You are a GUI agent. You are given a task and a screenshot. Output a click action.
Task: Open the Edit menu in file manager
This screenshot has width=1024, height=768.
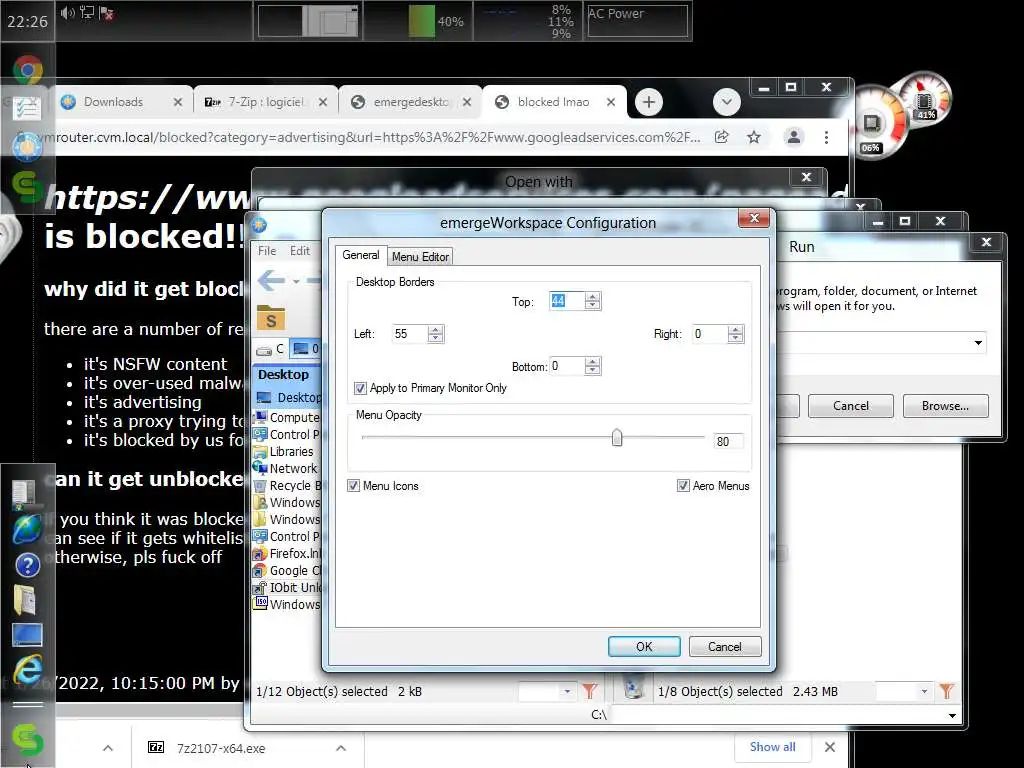pyautogui.click(x=300, y=251)
